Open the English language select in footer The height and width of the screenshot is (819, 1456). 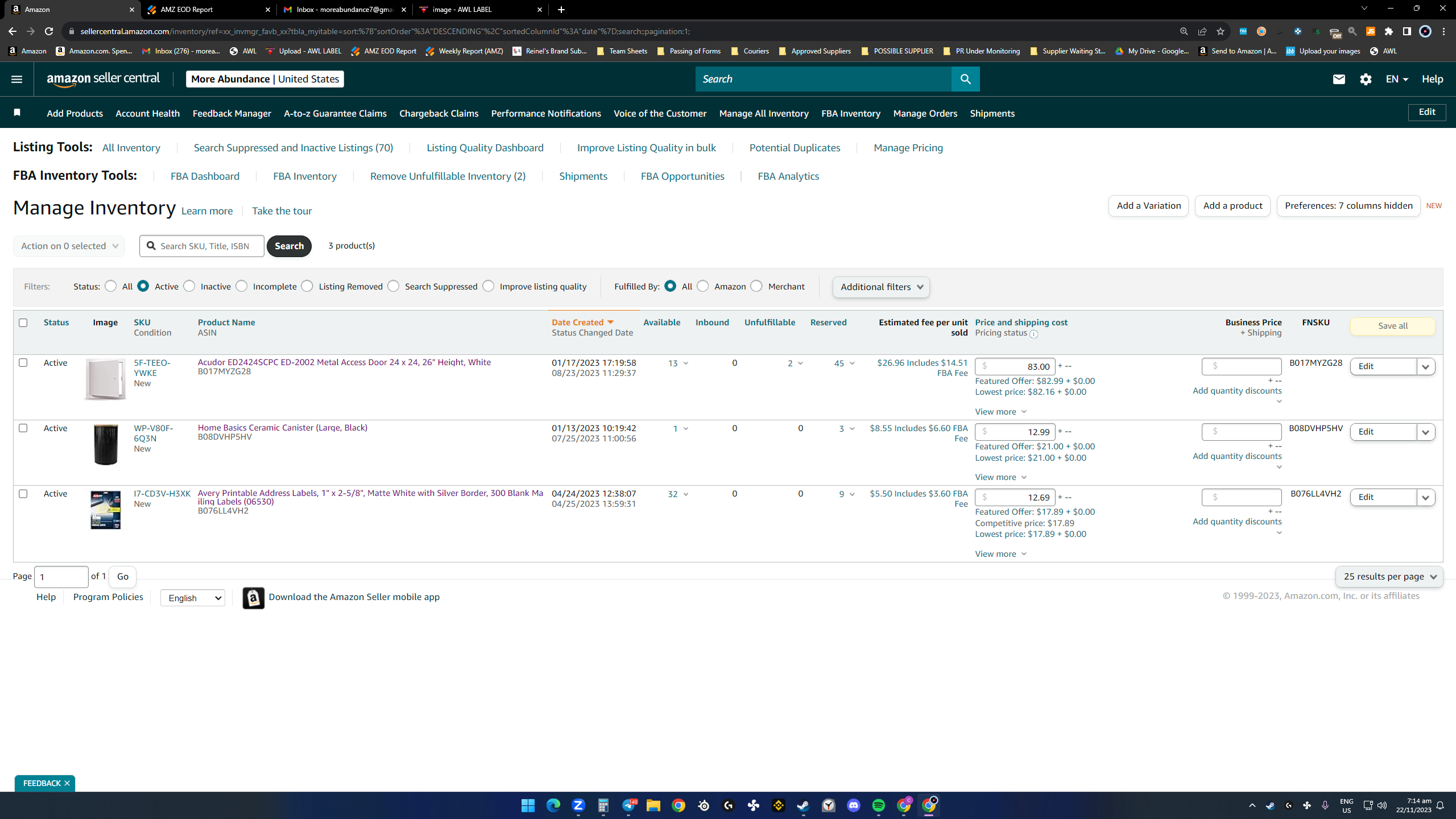[193, 598]
